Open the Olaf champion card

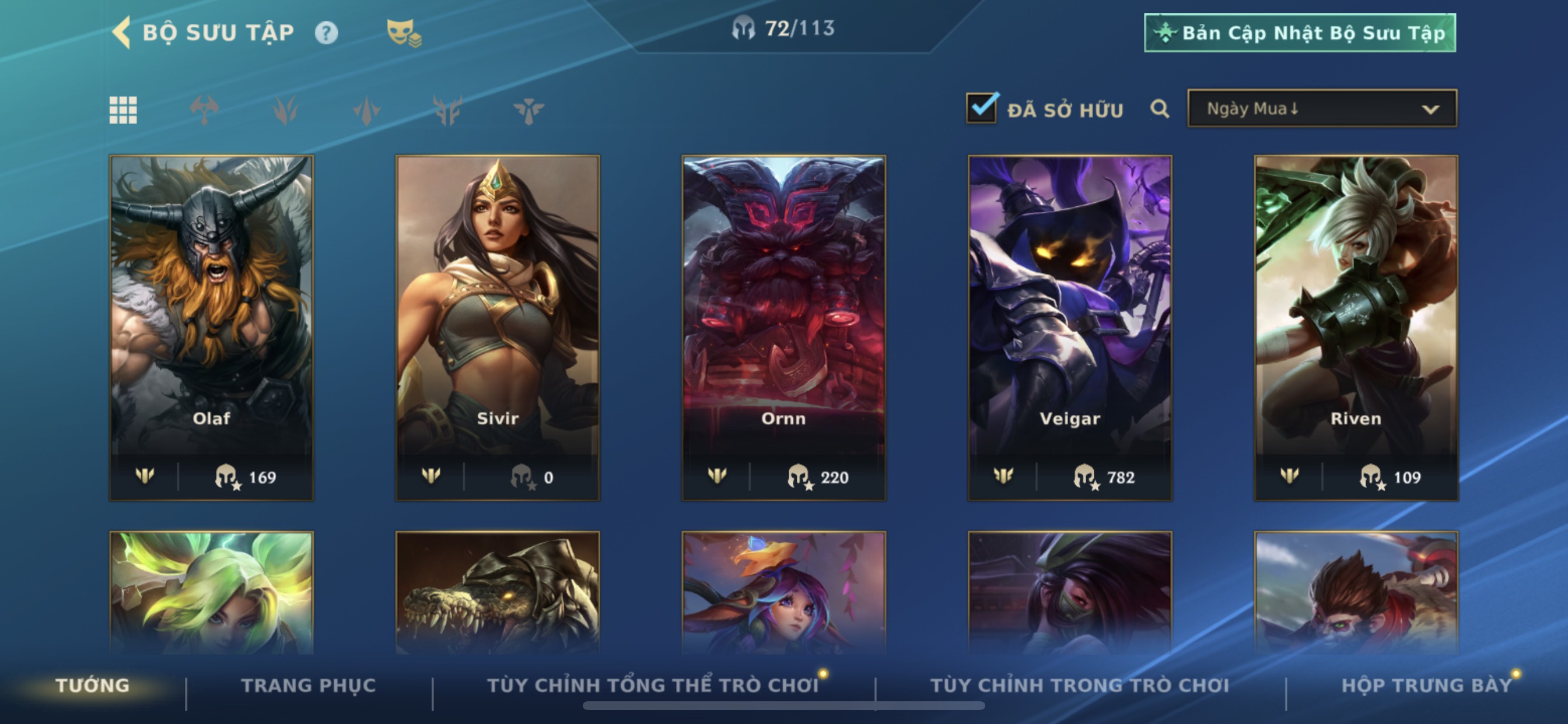click(211, 328)
